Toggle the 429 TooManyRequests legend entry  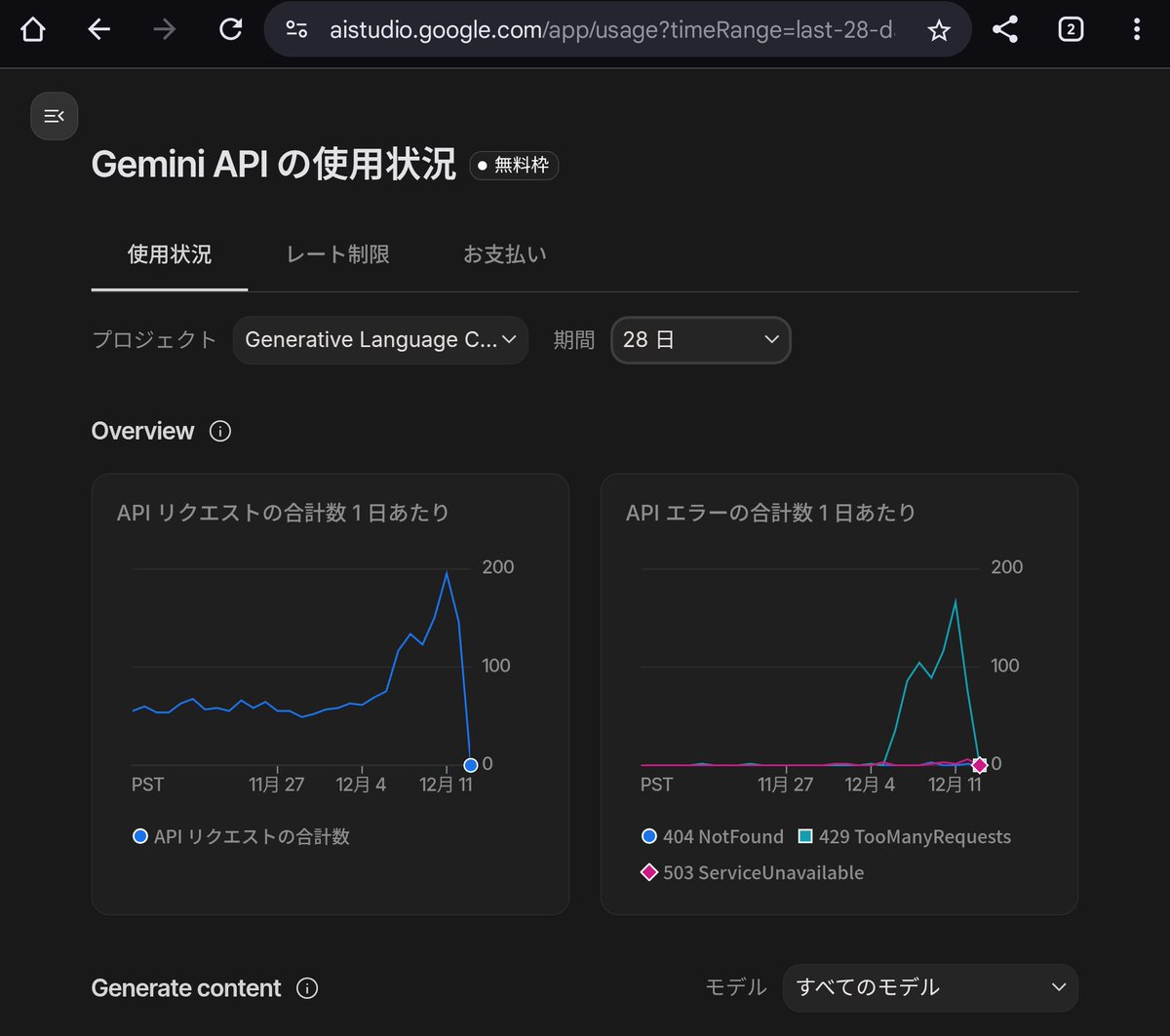coord(907,836)
